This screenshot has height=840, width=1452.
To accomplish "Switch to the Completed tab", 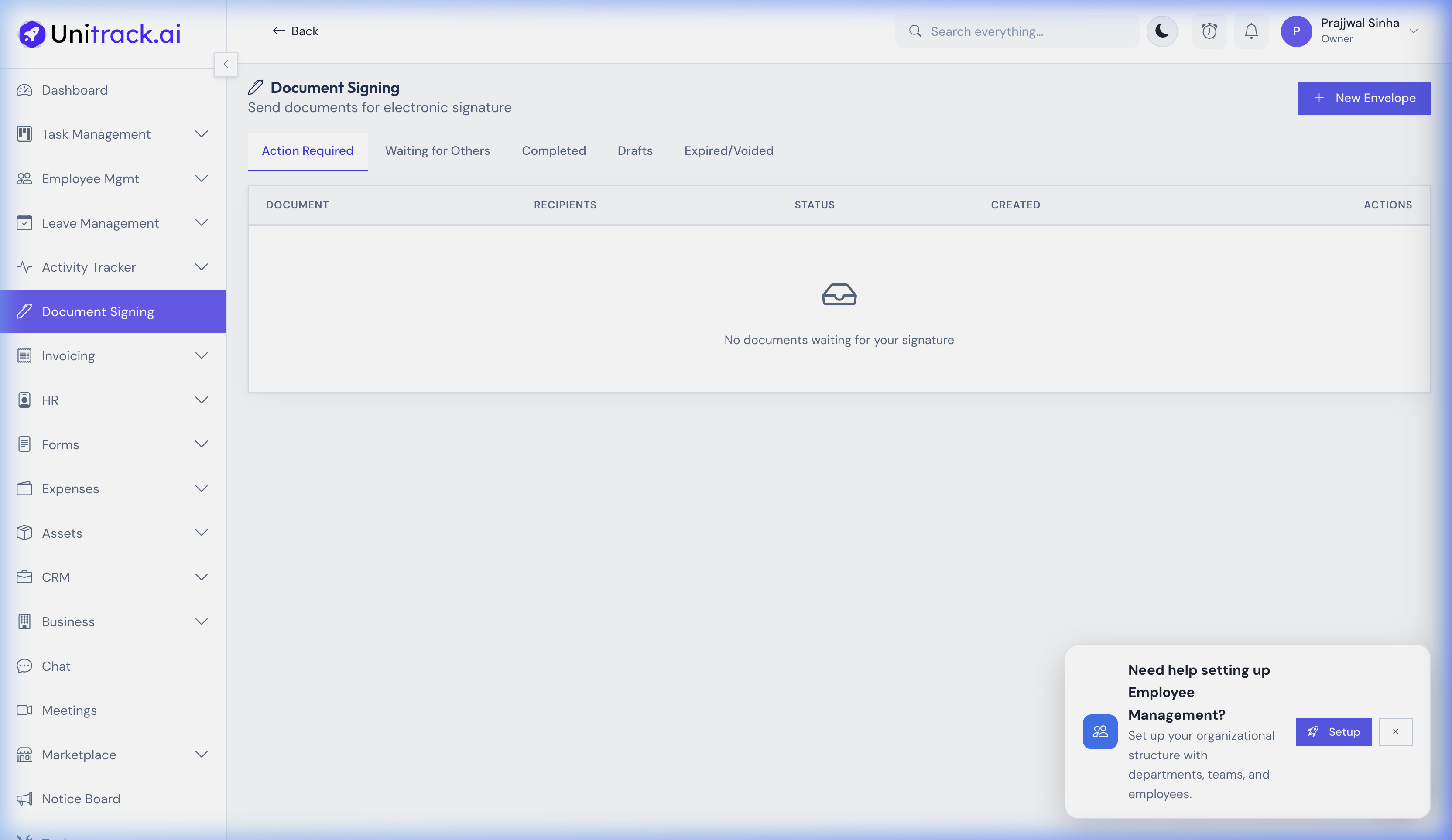I will (x=554, y=151).
